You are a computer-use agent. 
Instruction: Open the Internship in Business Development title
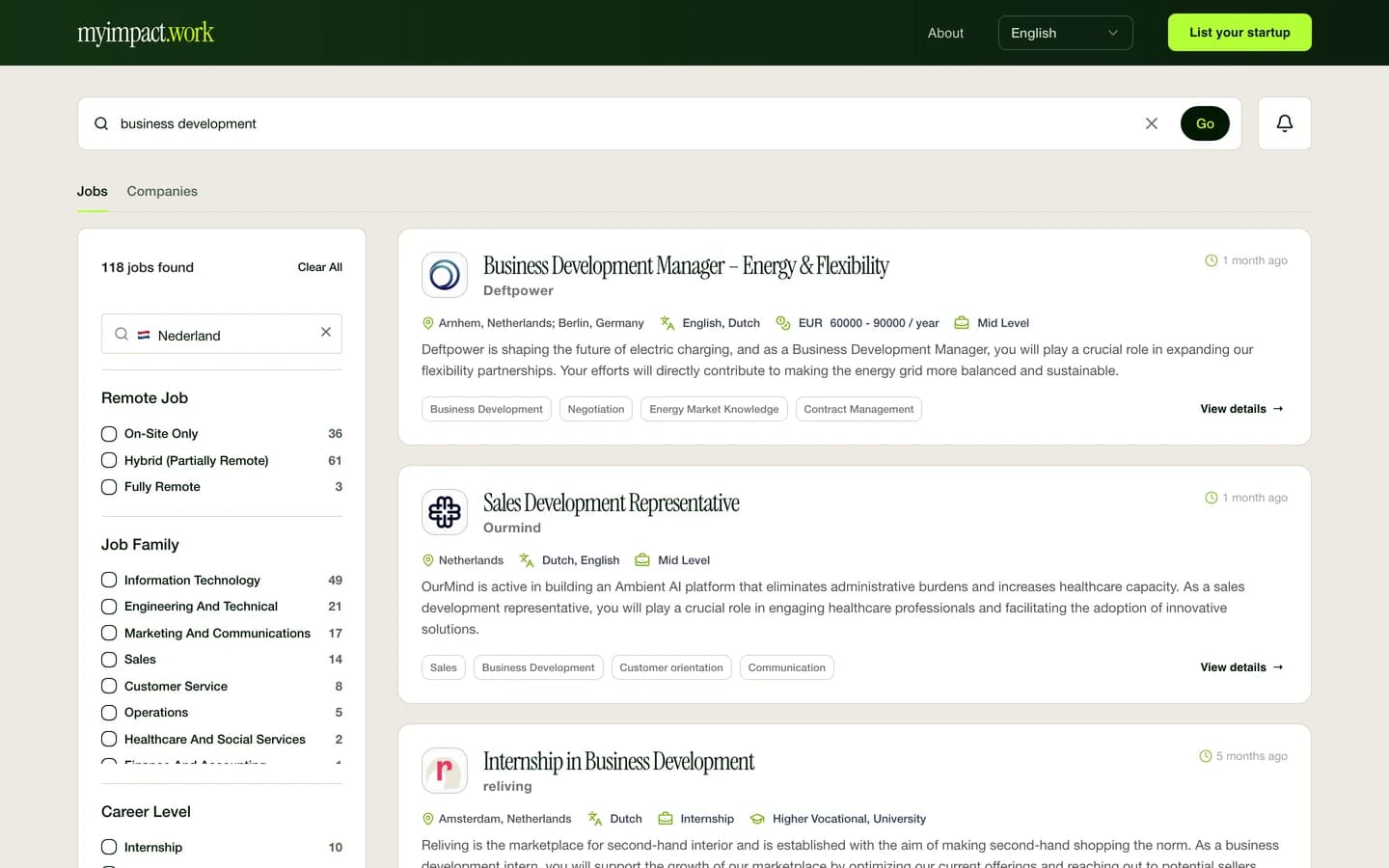click(x=618, y=761)
